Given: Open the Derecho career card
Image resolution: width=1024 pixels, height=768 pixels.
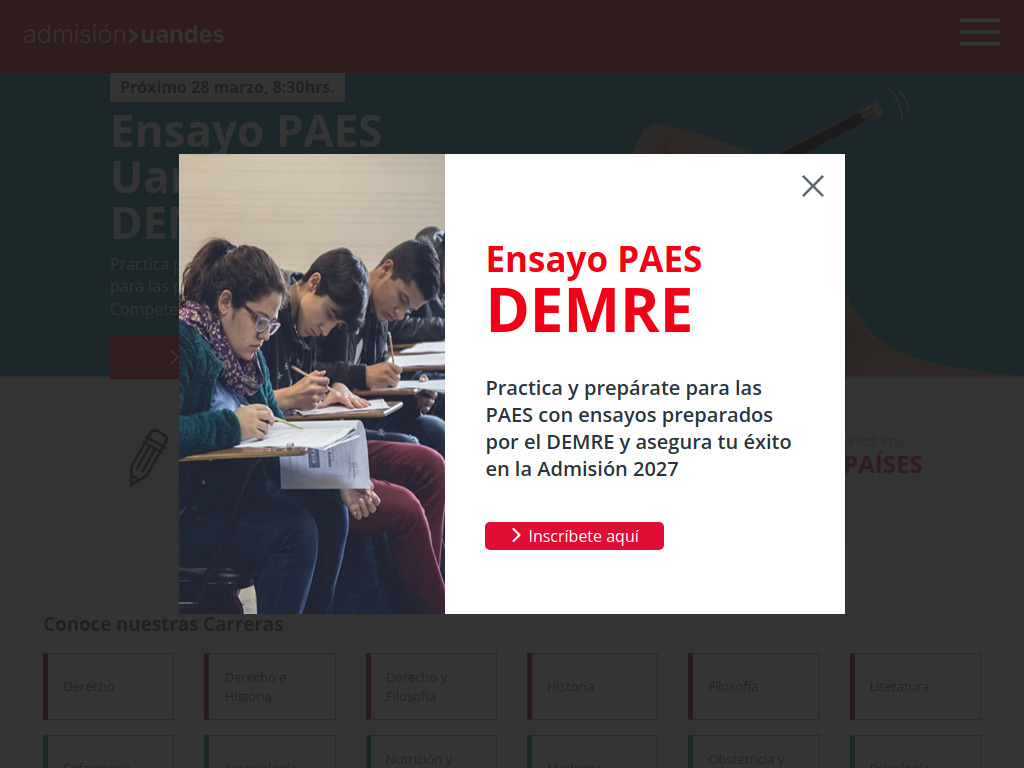Looking at the screenshot, I should point(108,686).
